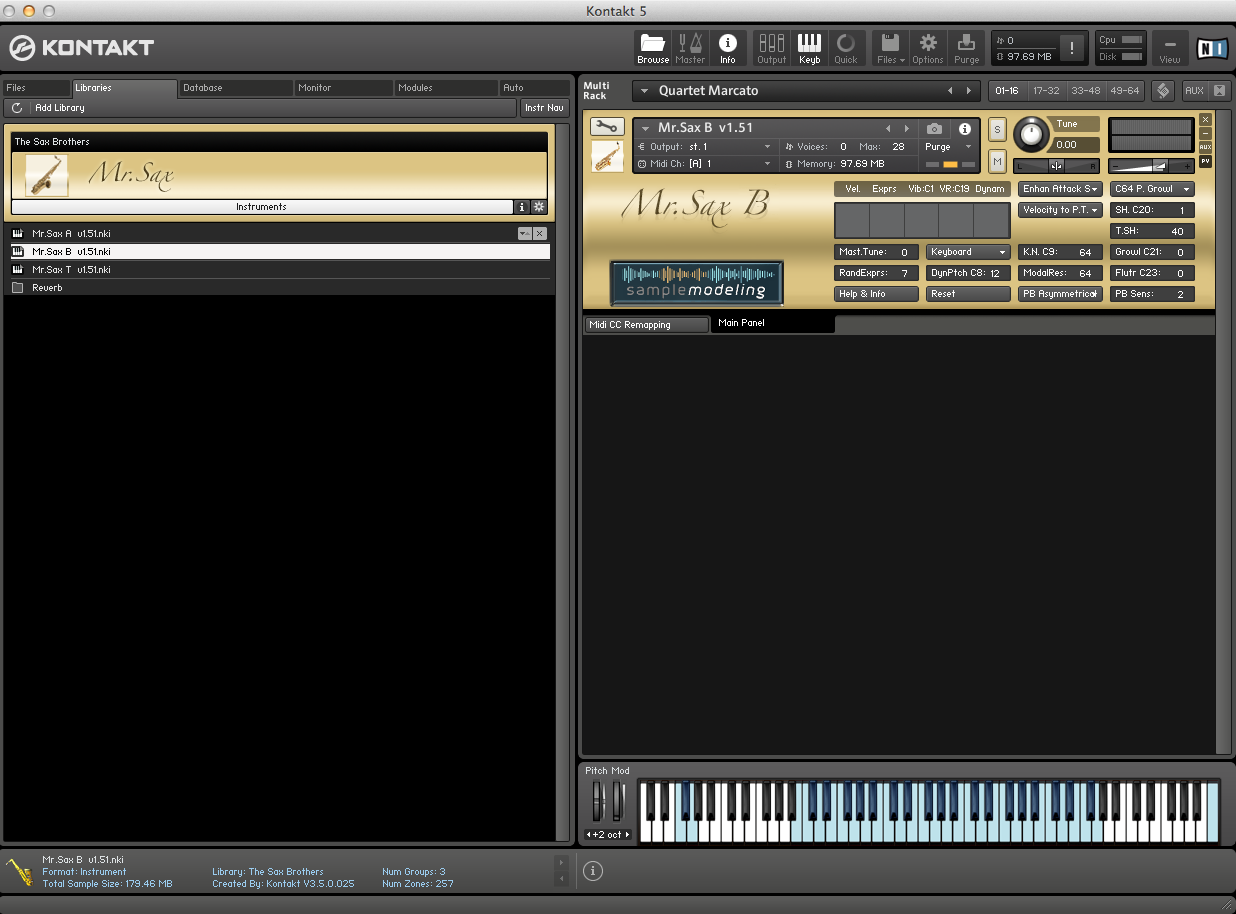This screenshot has width=1236, height=914.
Task: Click the instrument volume slider
Action: pos(1151,166)
